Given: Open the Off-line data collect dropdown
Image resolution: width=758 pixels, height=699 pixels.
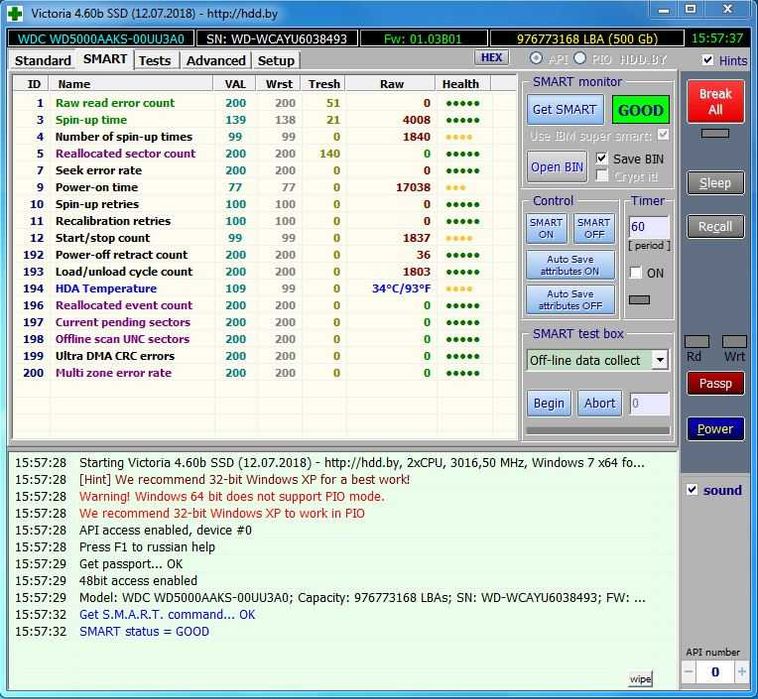Looking at the screenshot, I should coord(659,360).
